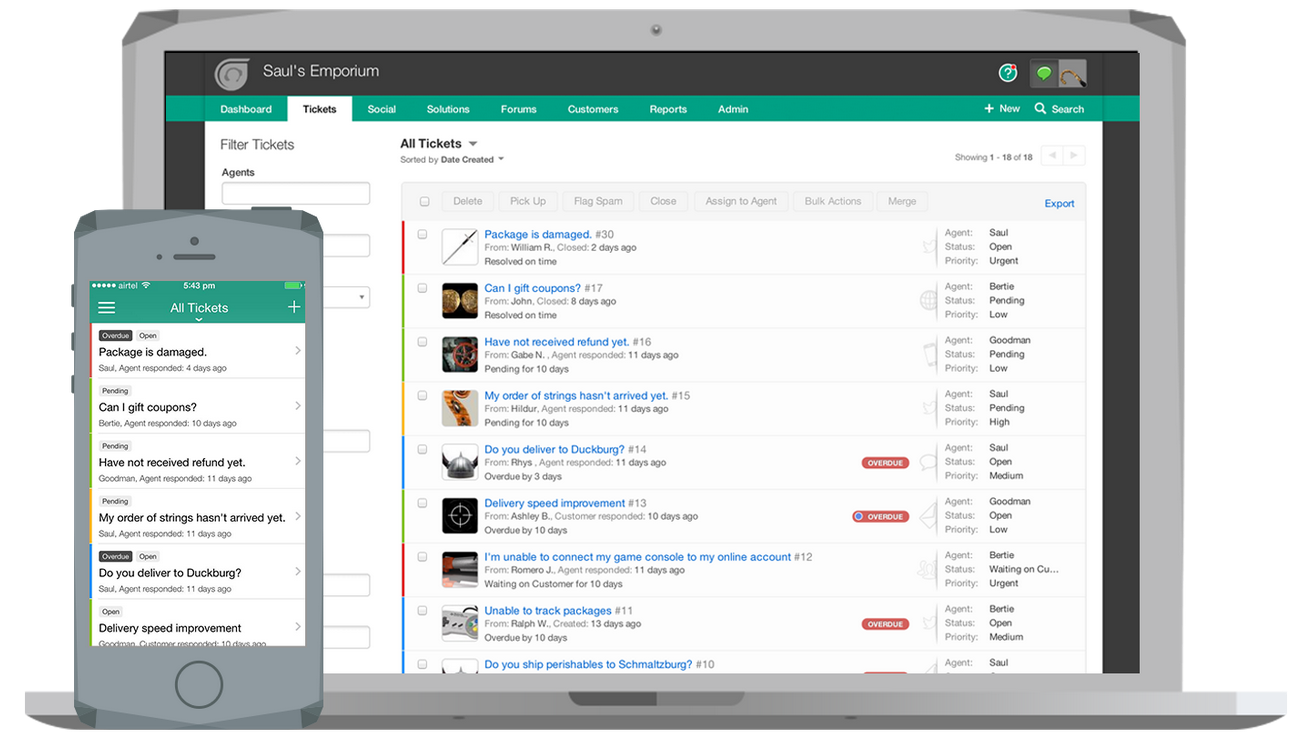Image resolution: width=1302 pixels, height=732 pixels.
Task: Open phone ticket Have not received refund yet
Action: 197,461
